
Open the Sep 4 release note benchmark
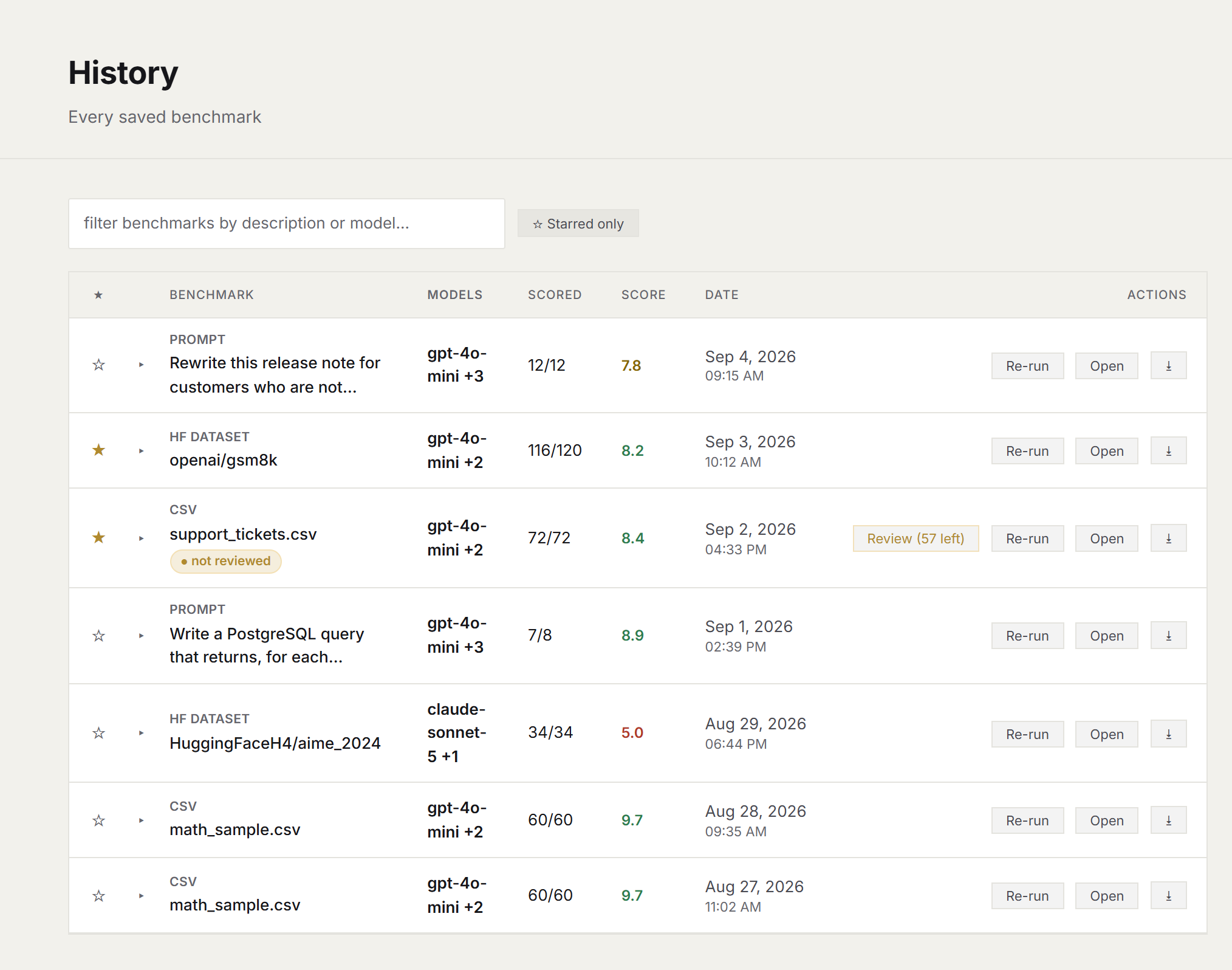click(1106, 366)
